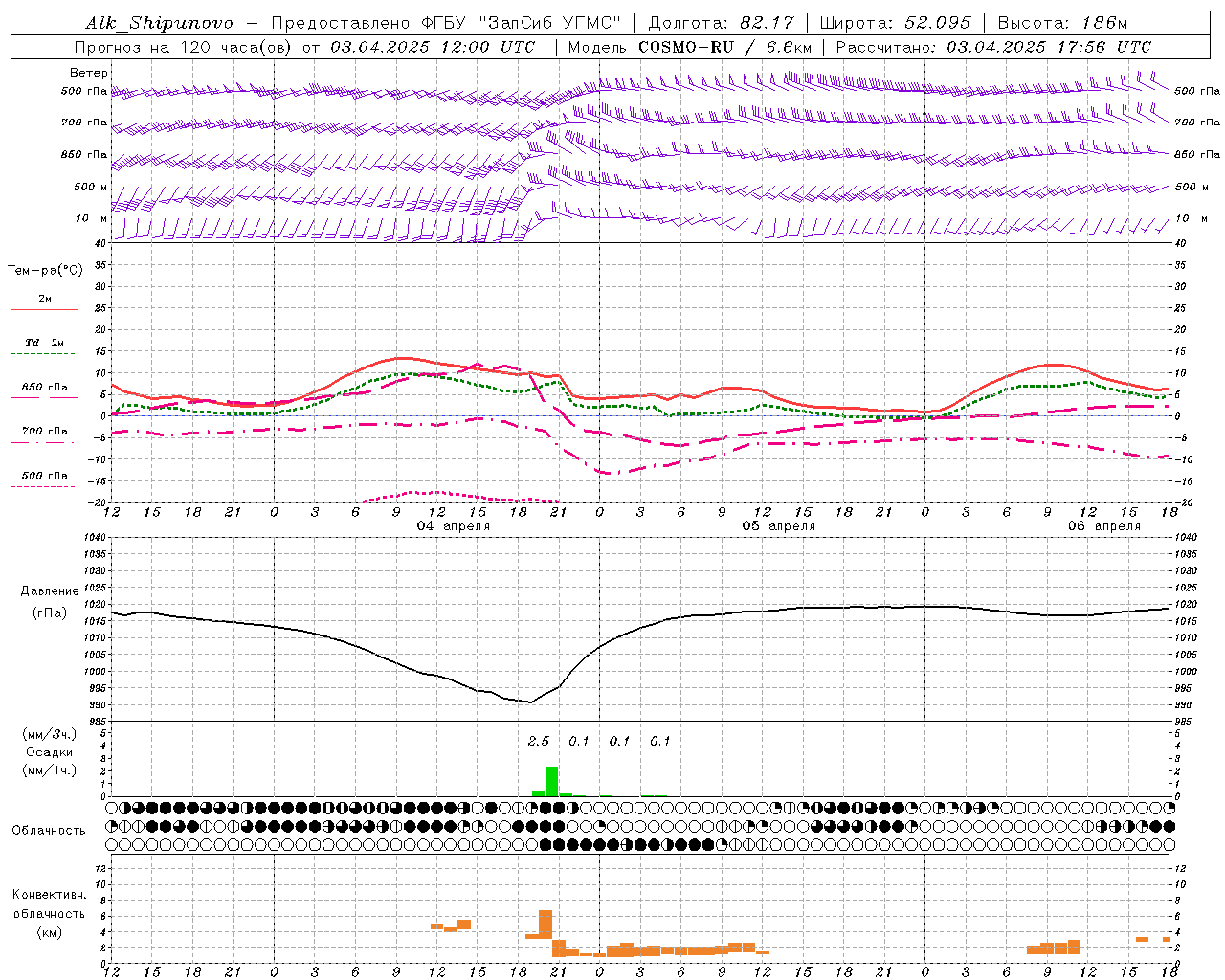Click the 'Ветер' wind panel label
The width and height of the screenshot is (1225, 980).
(x=89, y=73)
